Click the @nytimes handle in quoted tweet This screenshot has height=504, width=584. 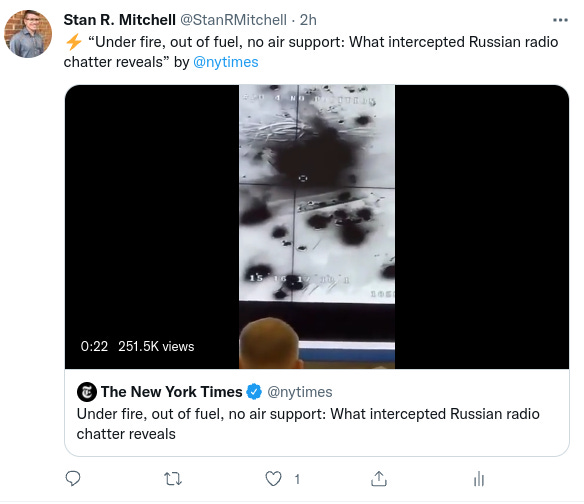tap(300, 392)
